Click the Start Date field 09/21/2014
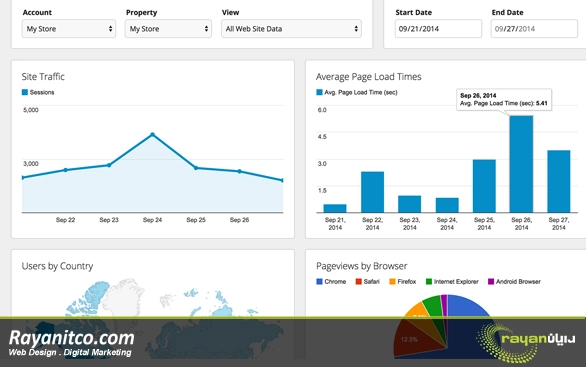This screenshot has width=586, height=367. point(438,29)
